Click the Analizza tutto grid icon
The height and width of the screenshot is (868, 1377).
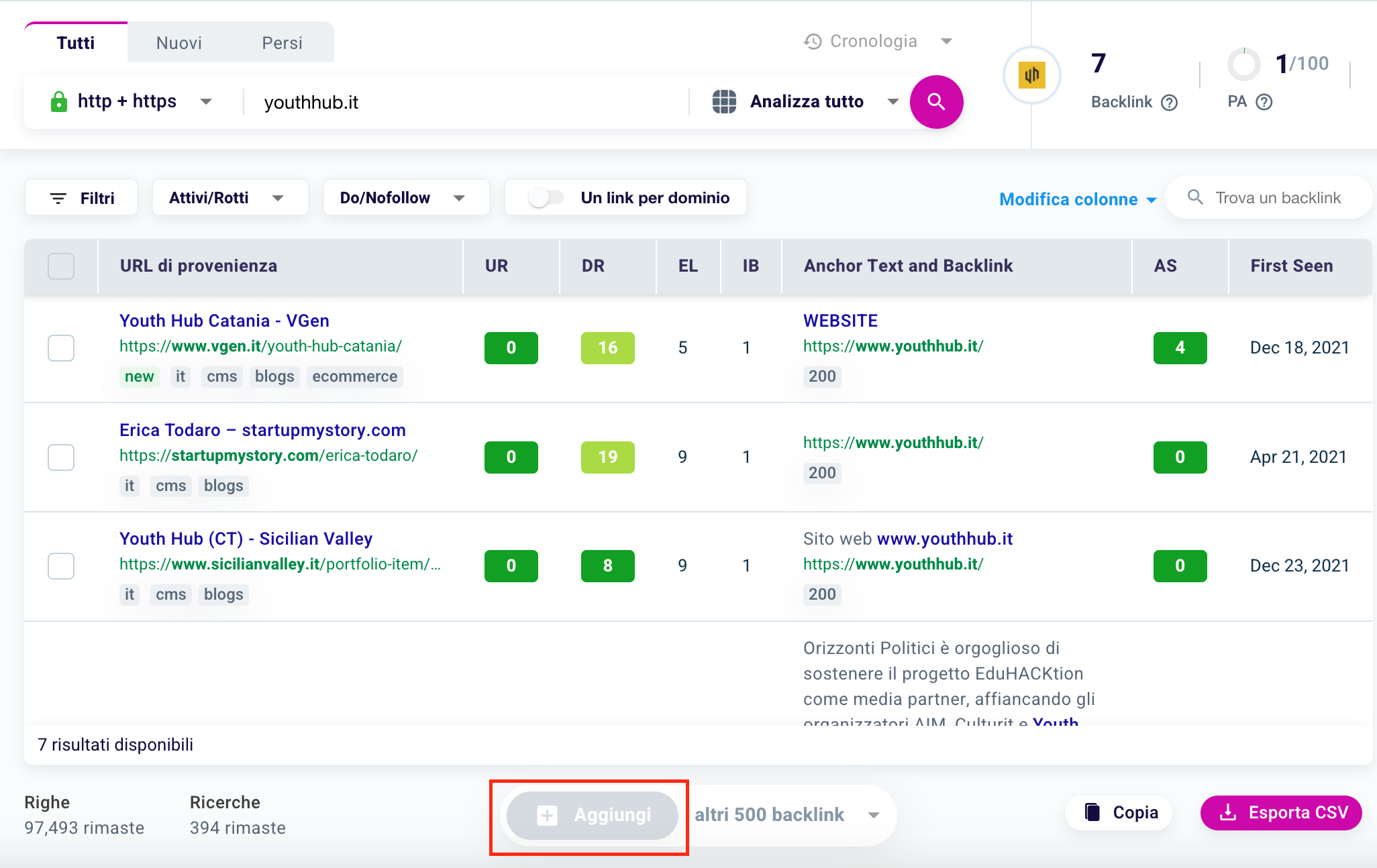[x=724, y=102]
